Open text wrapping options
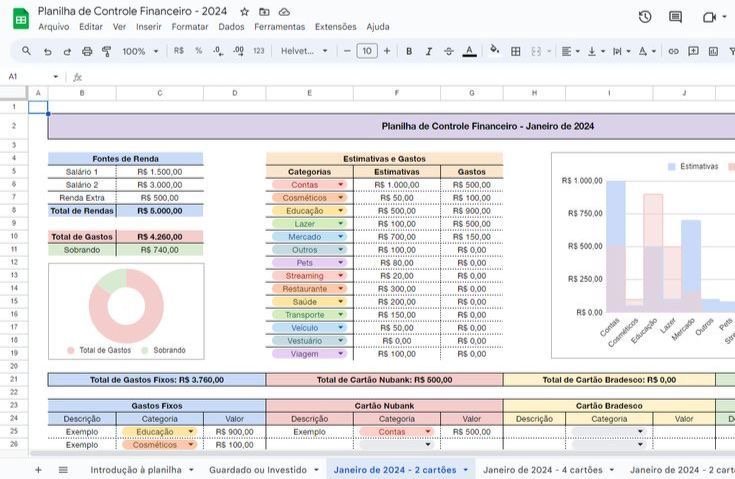Image resolution: width=735 pixels, height=479 pixels. click(621, 51)
